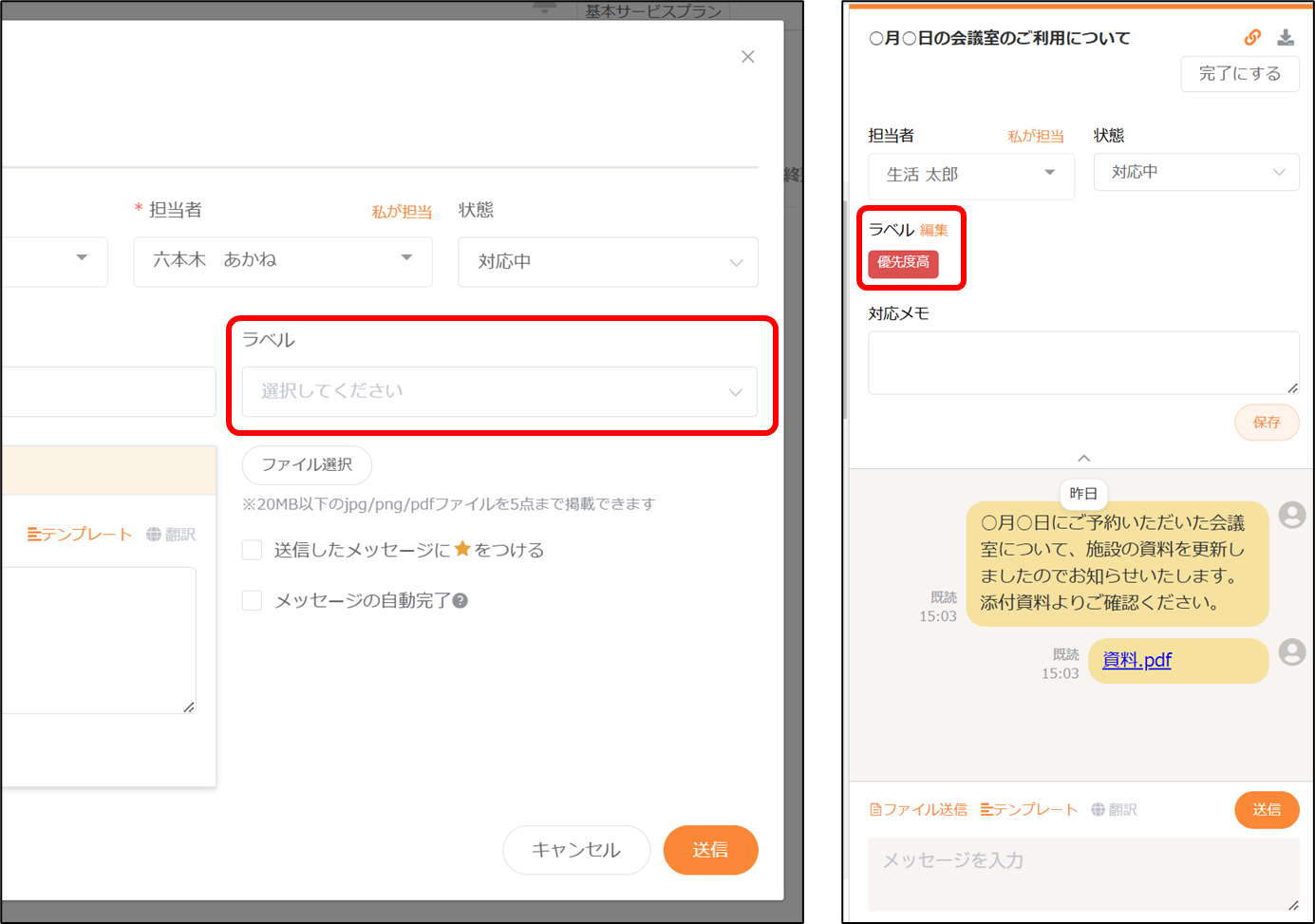Click the メッセージを入力 field
The height and width of the screenshot is (924, 1315).
[1083, 875]
